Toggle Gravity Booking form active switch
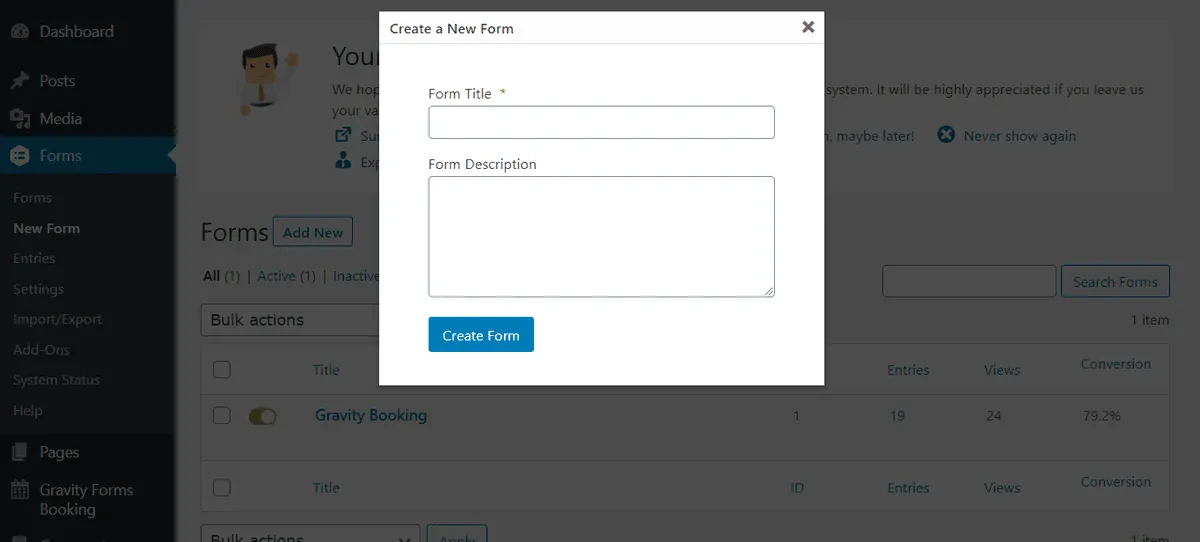The width and height of the screenshot is (1200, 542). pos(262,416)
